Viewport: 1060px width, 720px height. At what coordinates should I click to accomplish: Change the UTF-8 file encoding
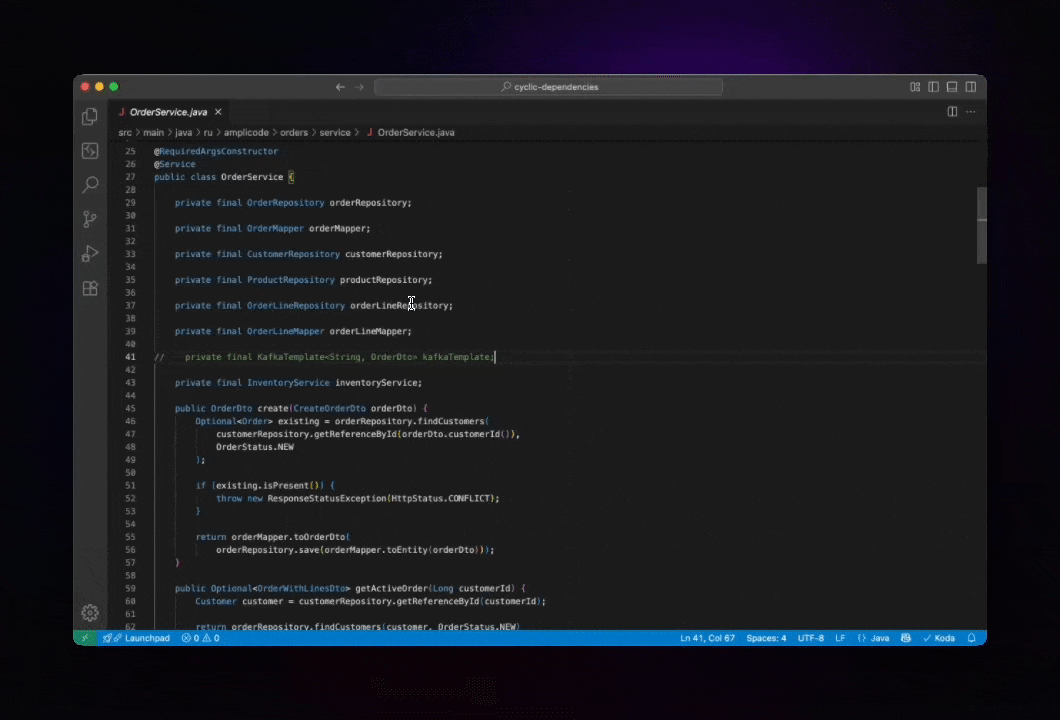pyautogui.click(x=810, y=638)
